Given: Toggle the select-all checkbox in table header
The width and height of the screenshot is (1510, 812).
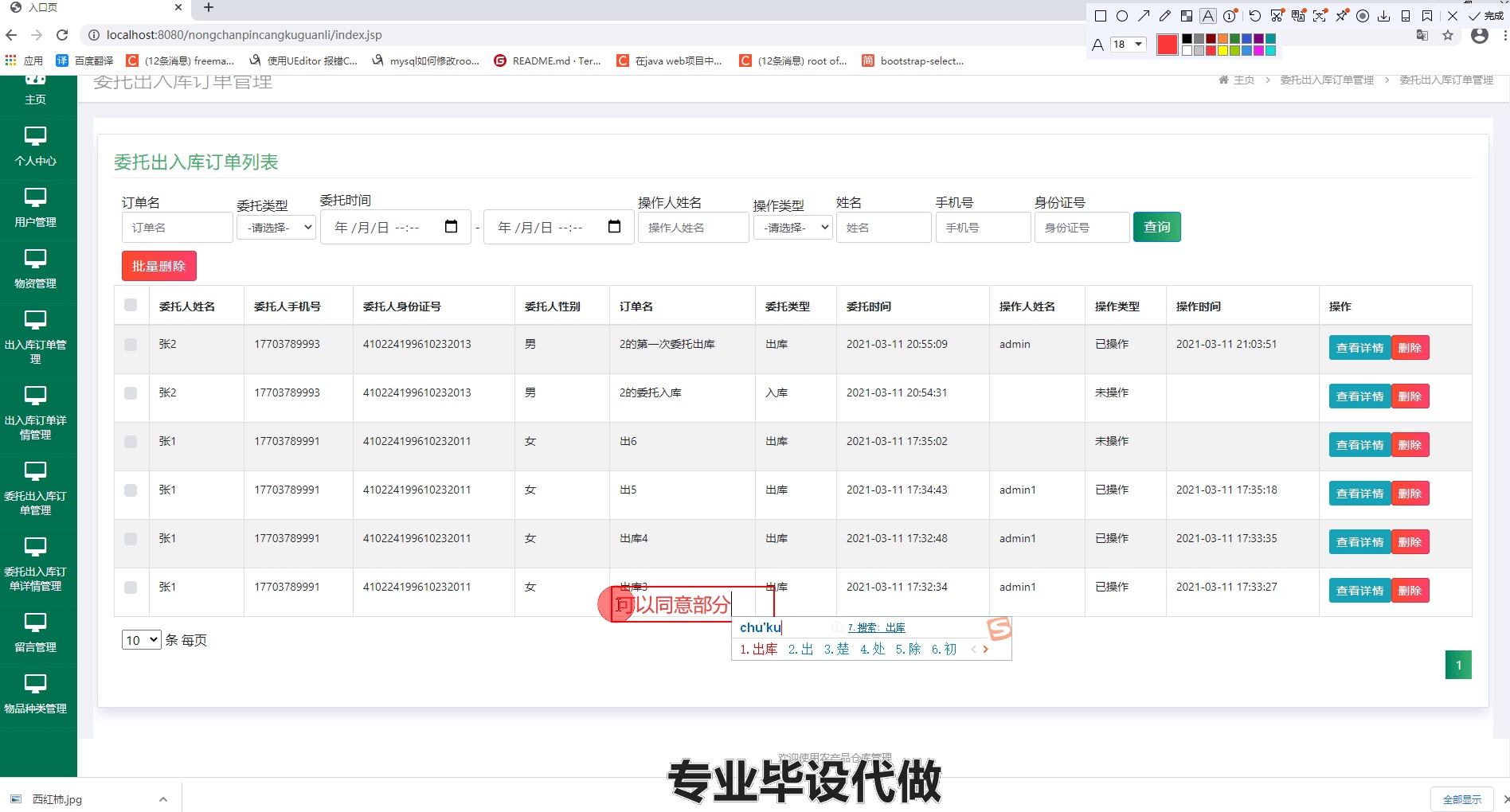Looking at the screenshot, I should tap(131, 305).
